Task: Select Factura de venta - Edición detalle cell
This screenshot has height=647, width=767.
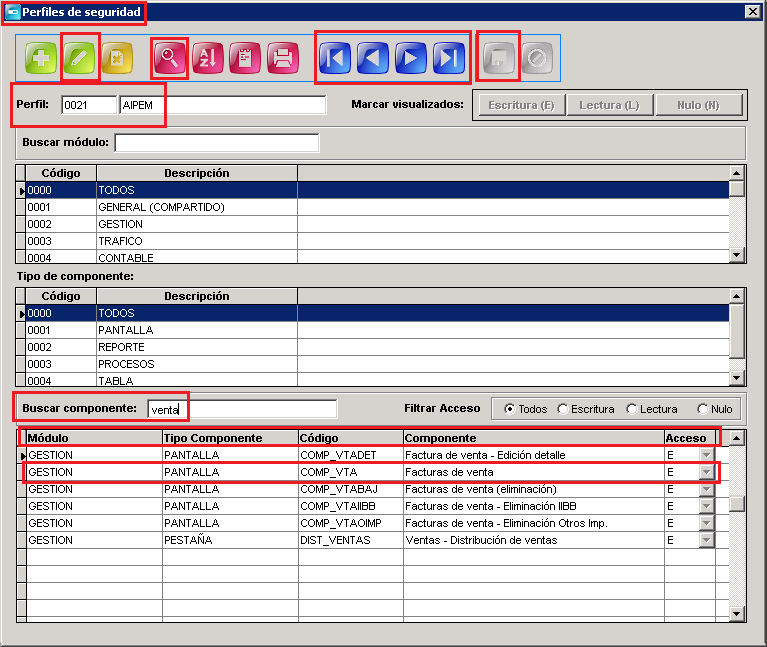Action: click(x=534, y=455)
